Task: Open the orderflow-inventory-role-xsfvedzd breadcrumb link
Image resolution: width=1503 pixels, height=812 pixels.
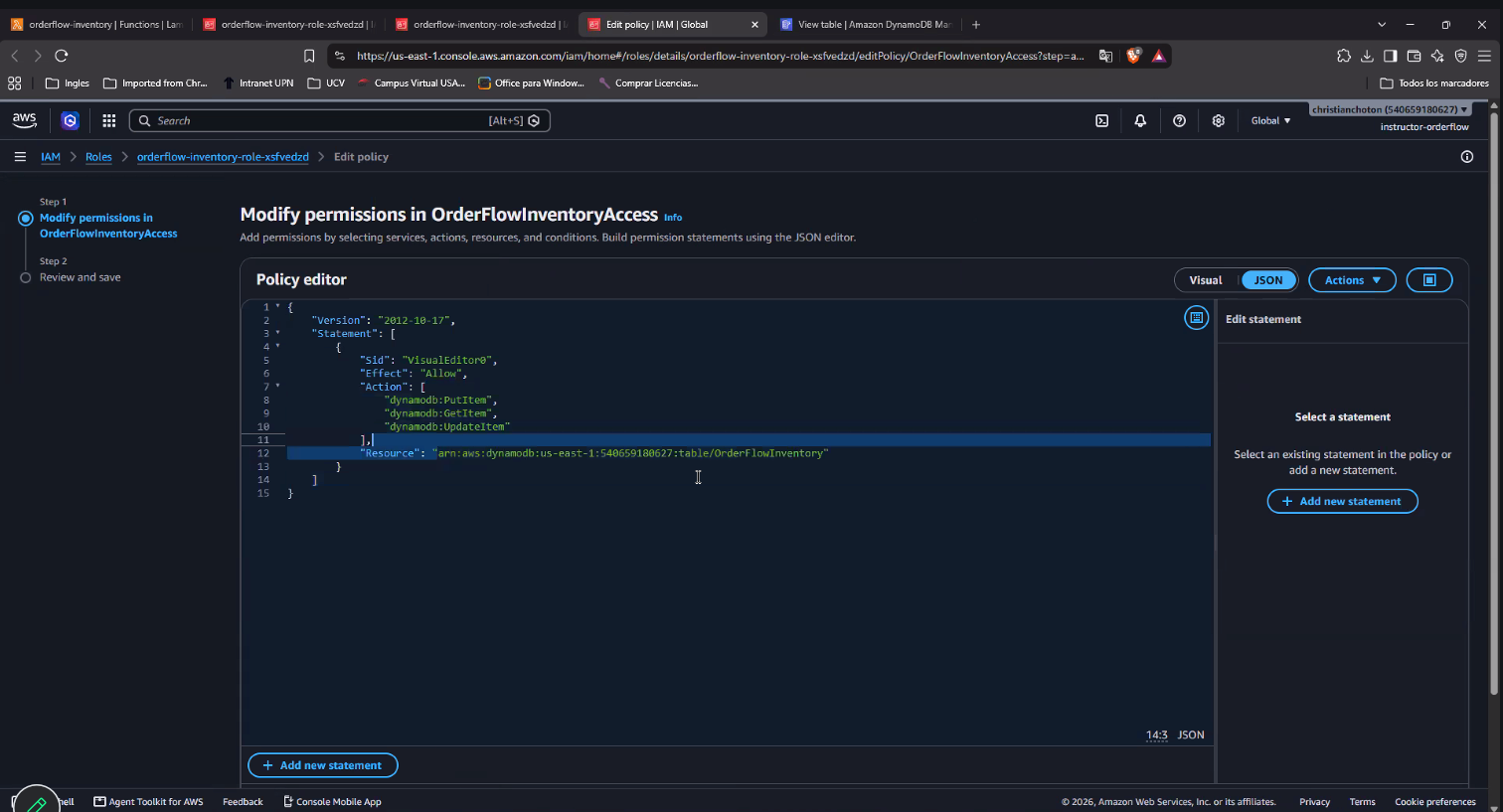Action: point(223,157)
